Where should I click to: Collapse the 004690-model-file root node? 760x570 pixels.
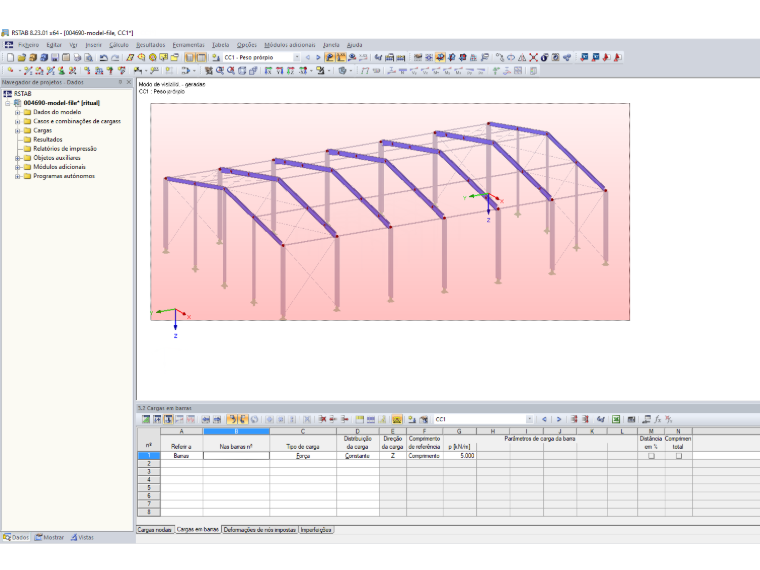click(8, 103)
